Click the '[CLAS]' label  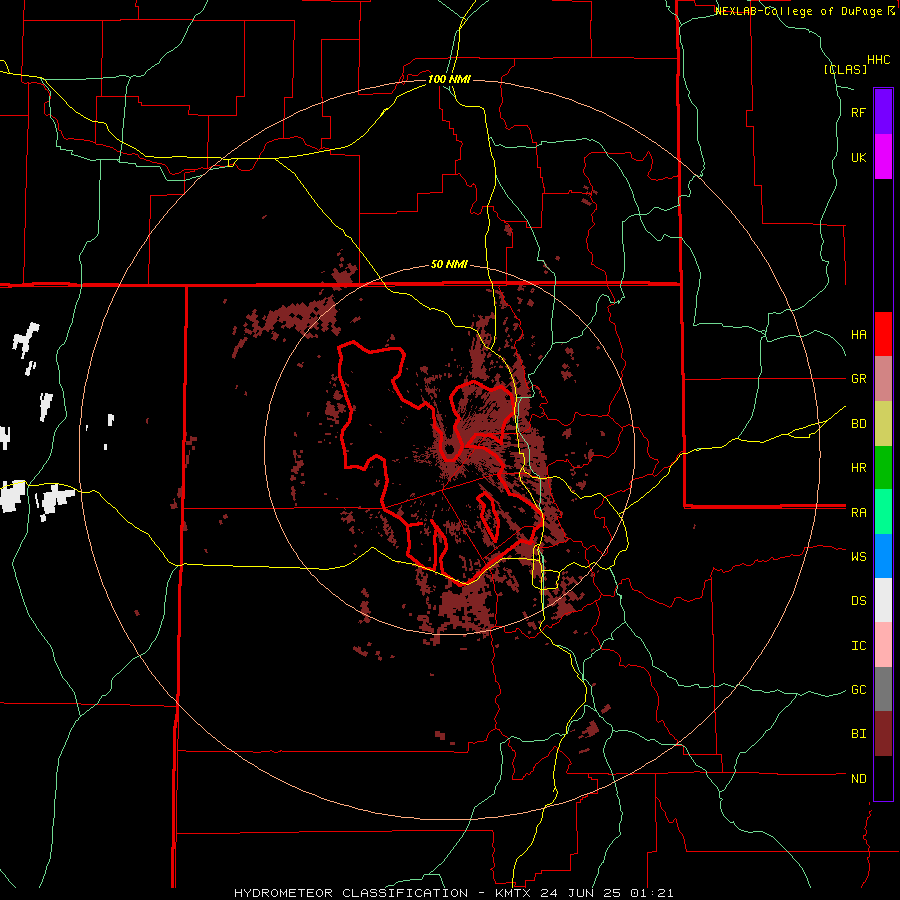pyautogui.click(x=845, y=69)
